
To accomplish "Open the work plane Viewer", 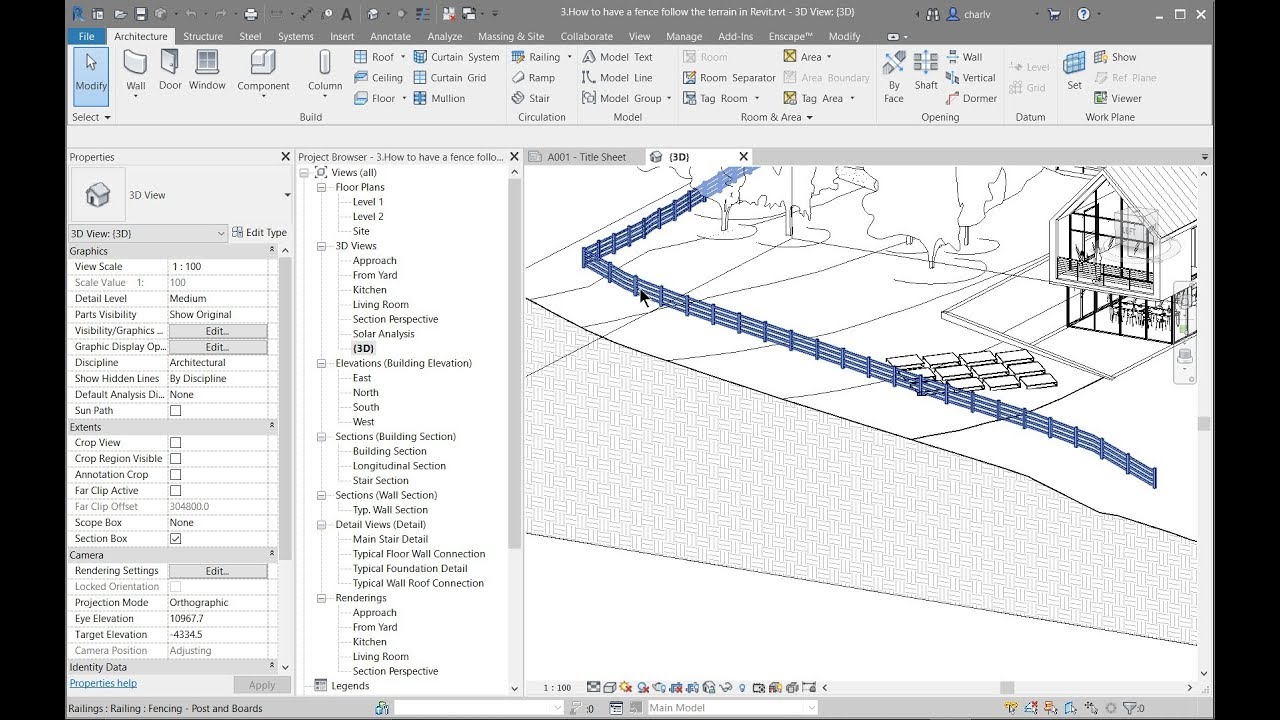I will coord(1117,99).
